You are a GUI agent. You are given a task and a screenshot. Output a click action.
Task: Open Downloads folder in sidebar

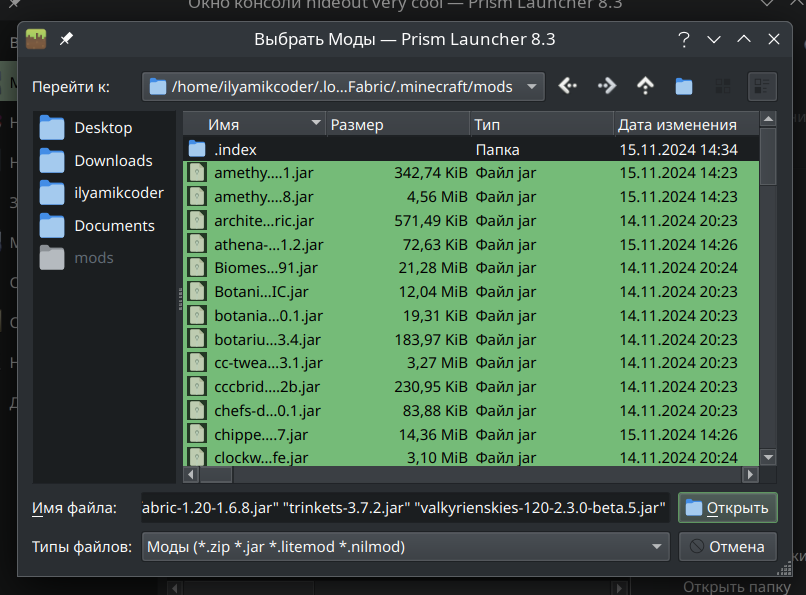pos(112,161)
